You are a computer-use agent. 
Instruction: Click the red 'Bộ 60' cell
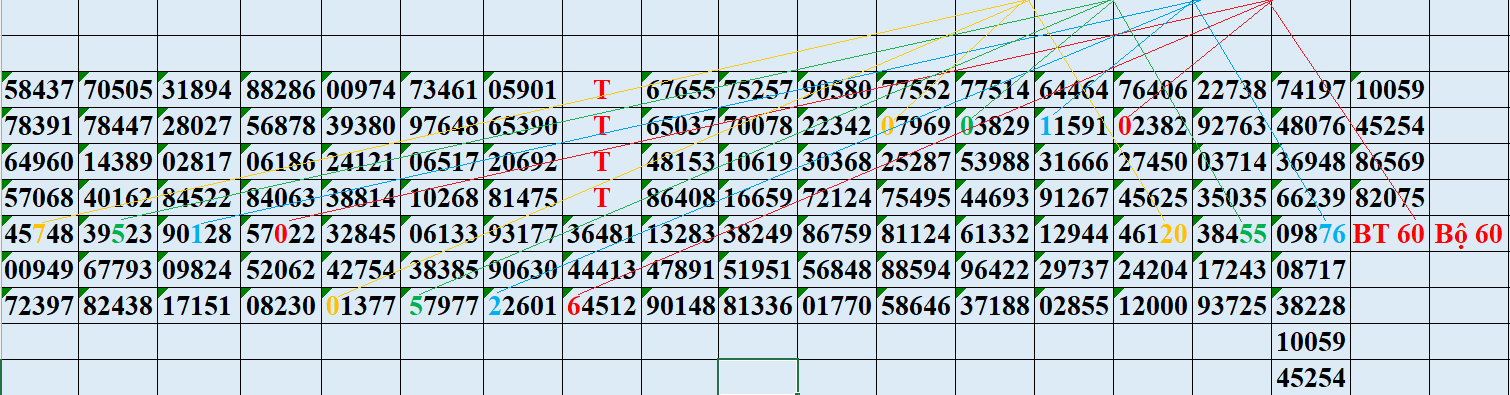[x=1469, y=234]
